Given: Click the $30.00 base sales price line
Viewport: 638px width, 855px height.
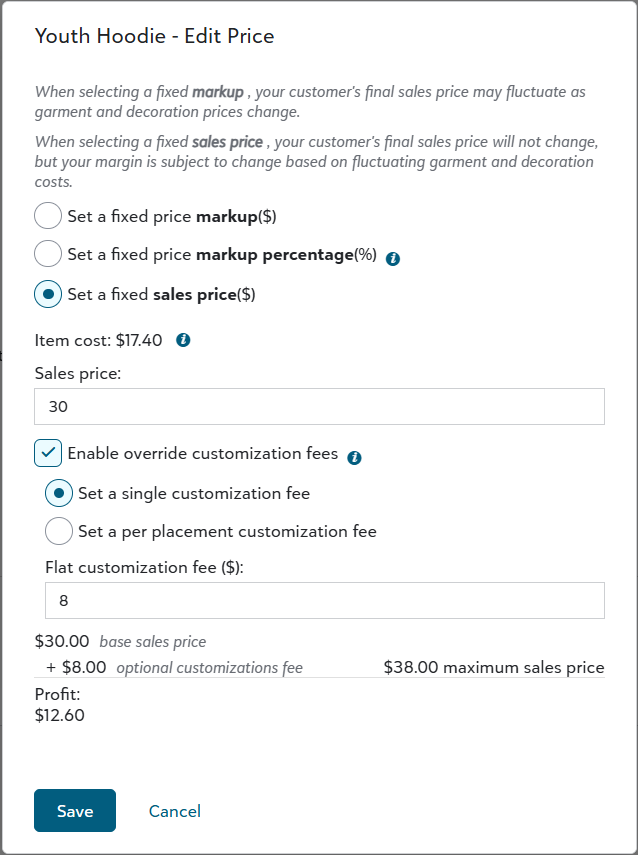Looking at the screenshot, I should [120, 641].
